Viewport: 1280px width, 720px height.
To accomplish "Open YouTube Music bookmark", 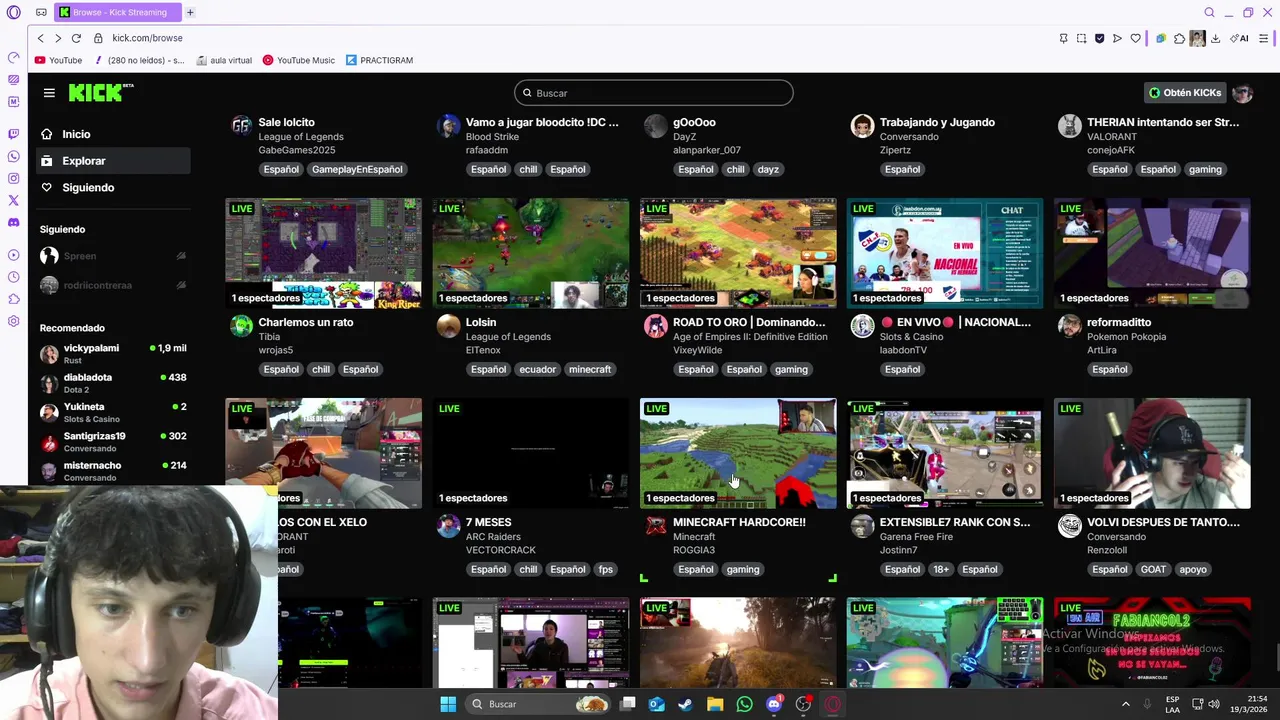I will [x=298, y=60].
